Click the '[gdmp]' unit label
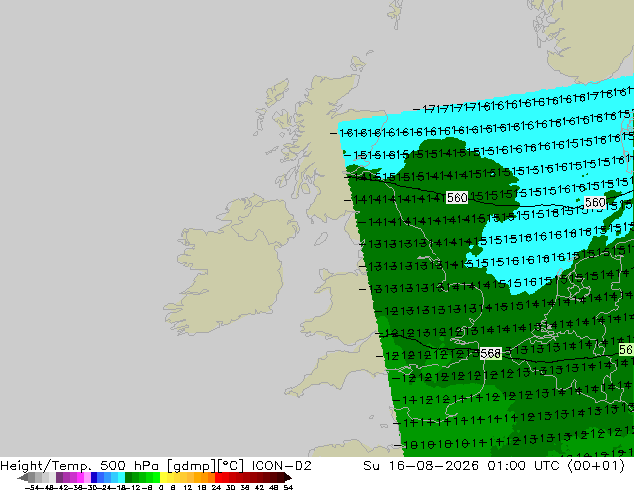This screenshot has height=490, width=634. (191, 465)
